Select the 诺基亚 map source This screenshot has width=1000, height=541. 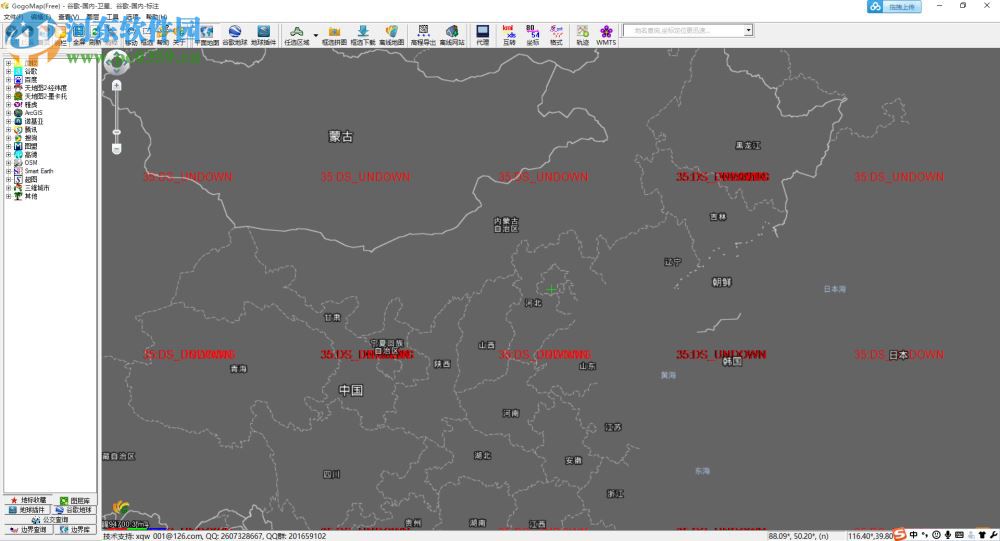coord(34,121)
